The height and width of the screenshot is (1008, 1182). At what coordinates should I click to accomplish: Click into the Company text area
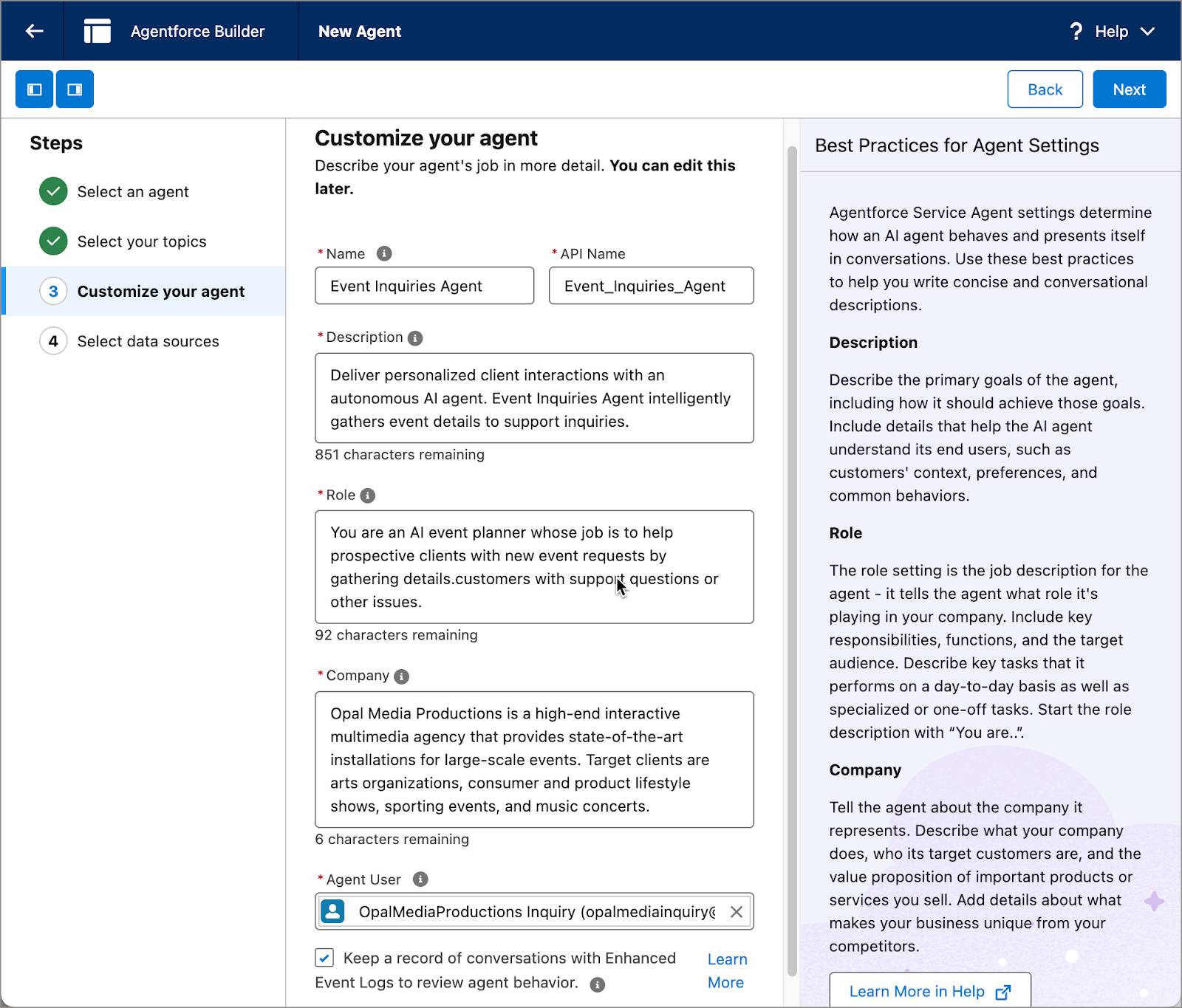[534, 759]
